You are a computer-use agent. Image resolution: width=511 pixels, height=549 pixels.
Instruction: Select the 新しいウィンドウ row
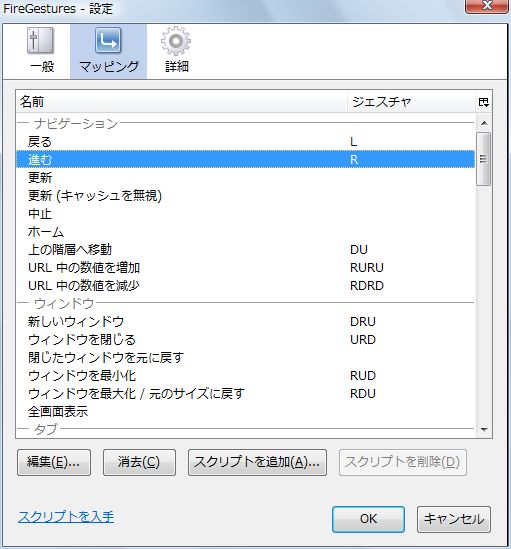245,321
